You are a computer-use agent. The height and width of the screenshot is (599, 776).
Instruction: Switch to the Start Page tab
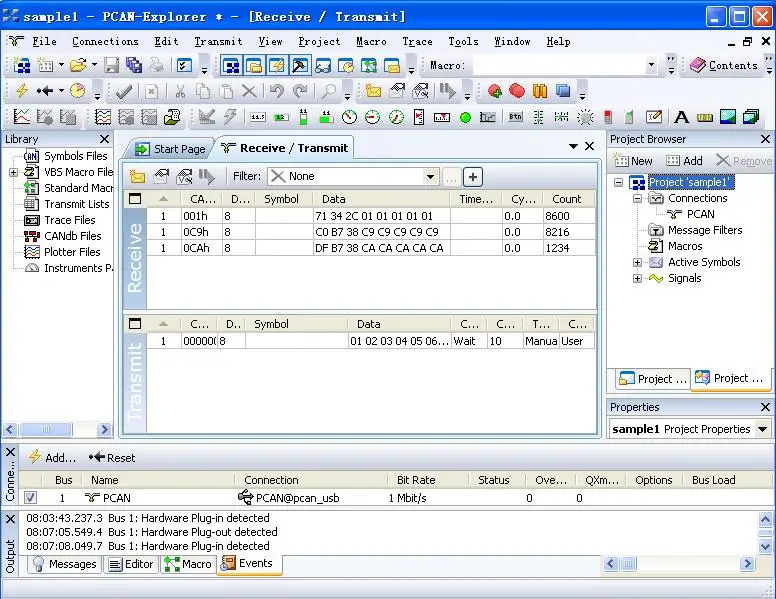pos(171,149)
